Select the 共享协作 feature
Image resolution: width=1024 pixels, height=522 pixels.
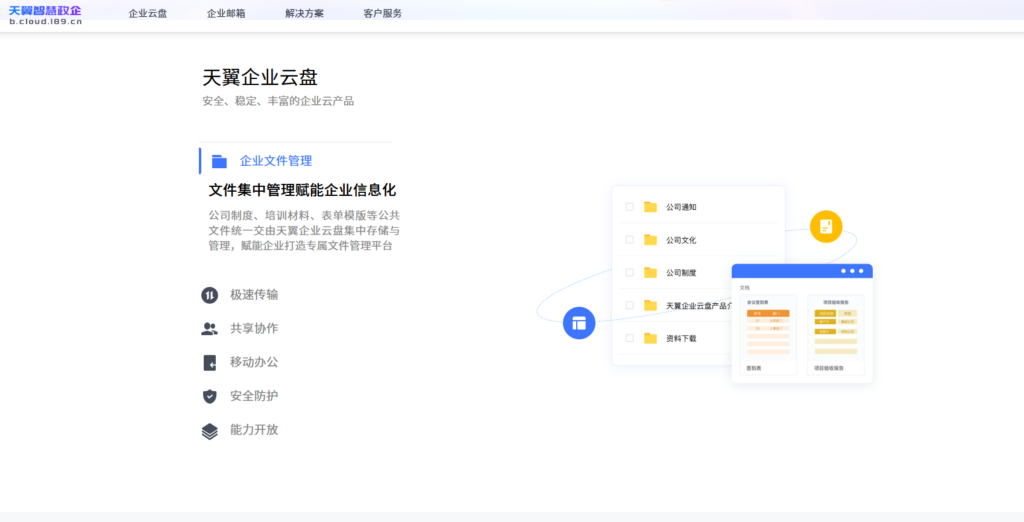point(254,329)
